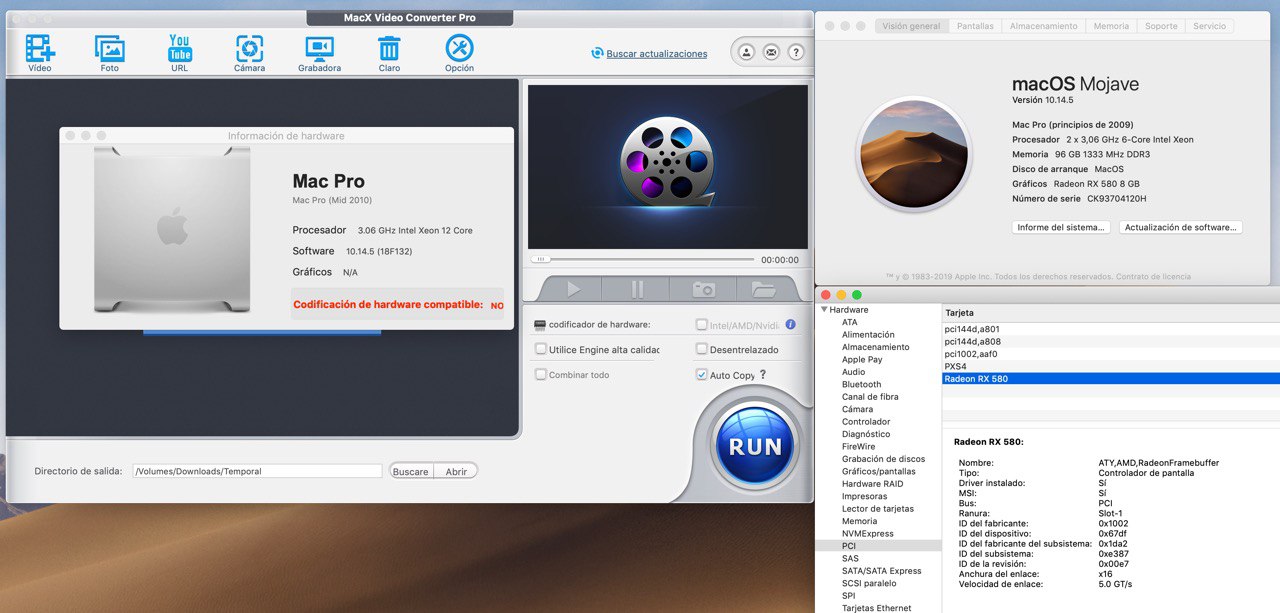
Task: Click the macOS Mojave desert icon
Action: 913,154
